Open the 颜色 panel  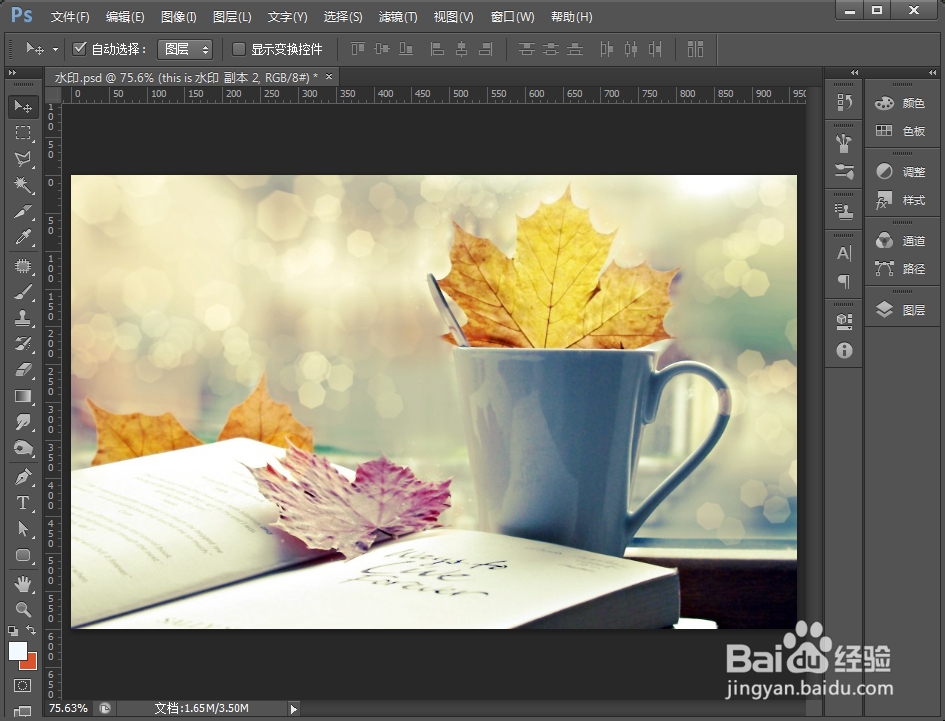point(902,103)
